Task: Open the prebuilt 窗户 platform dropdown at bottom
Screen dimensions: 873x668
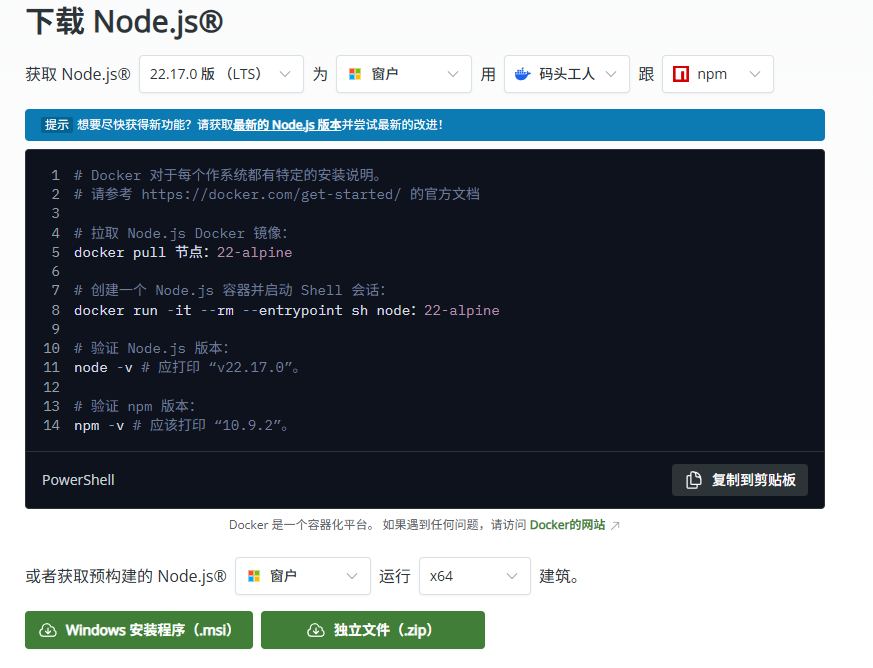Action: [x=303, y=576]
